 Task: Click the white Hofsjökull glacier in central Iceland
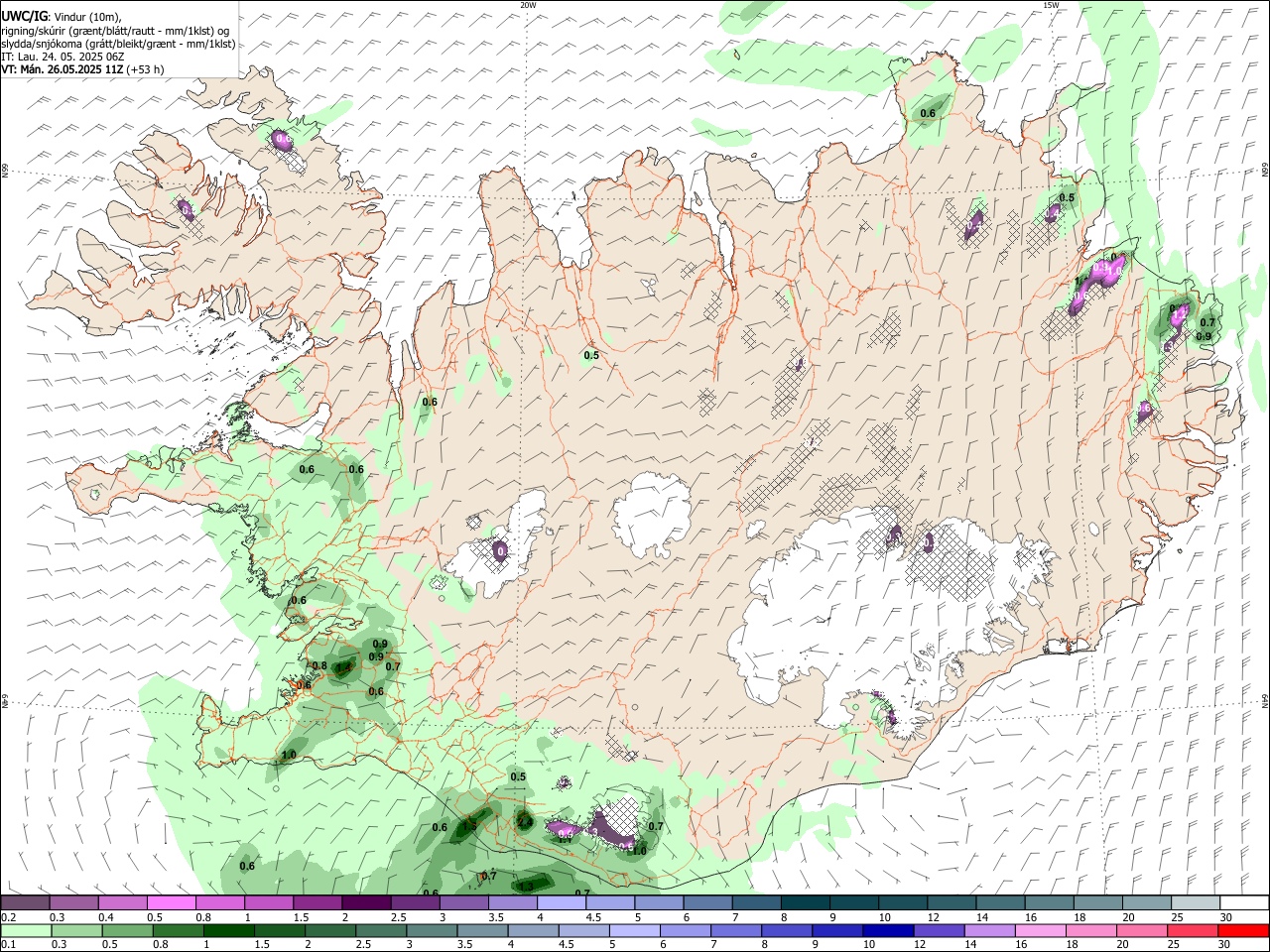[x=652, y=515]
